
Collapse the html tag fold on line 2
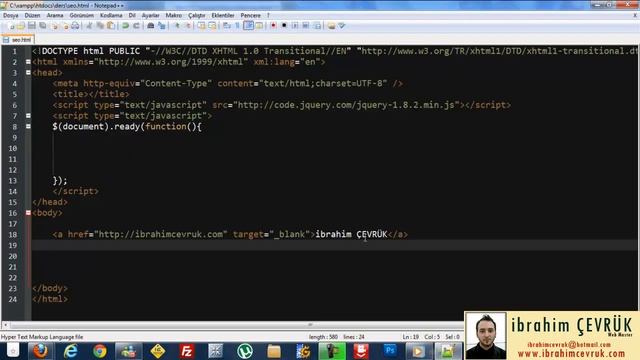click(28, 62)
